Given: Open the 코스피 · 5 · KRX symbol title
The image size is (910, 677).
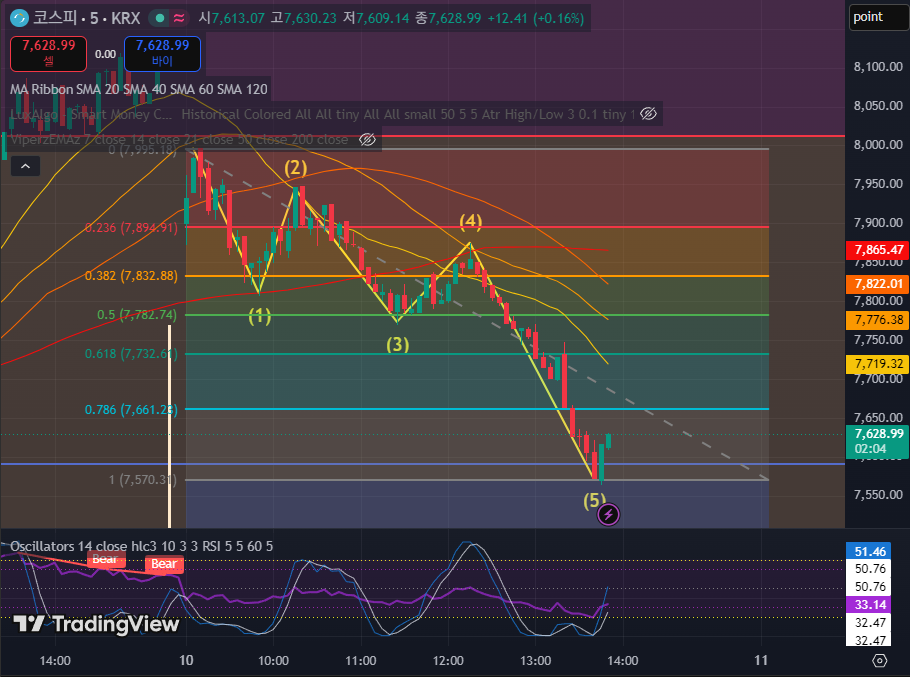Looking at the screenshot, I should point(86,18).
